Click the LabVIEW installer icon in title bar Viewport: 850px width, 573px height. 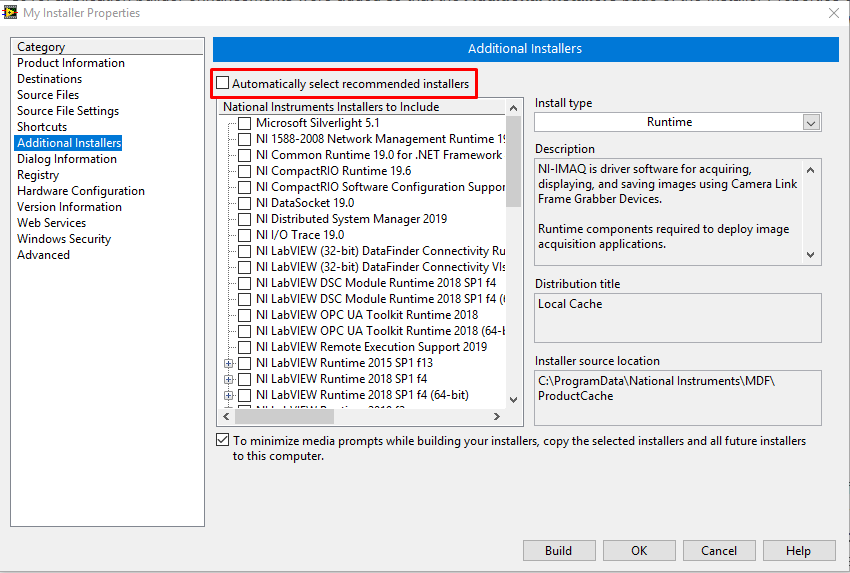coord(10,12)
